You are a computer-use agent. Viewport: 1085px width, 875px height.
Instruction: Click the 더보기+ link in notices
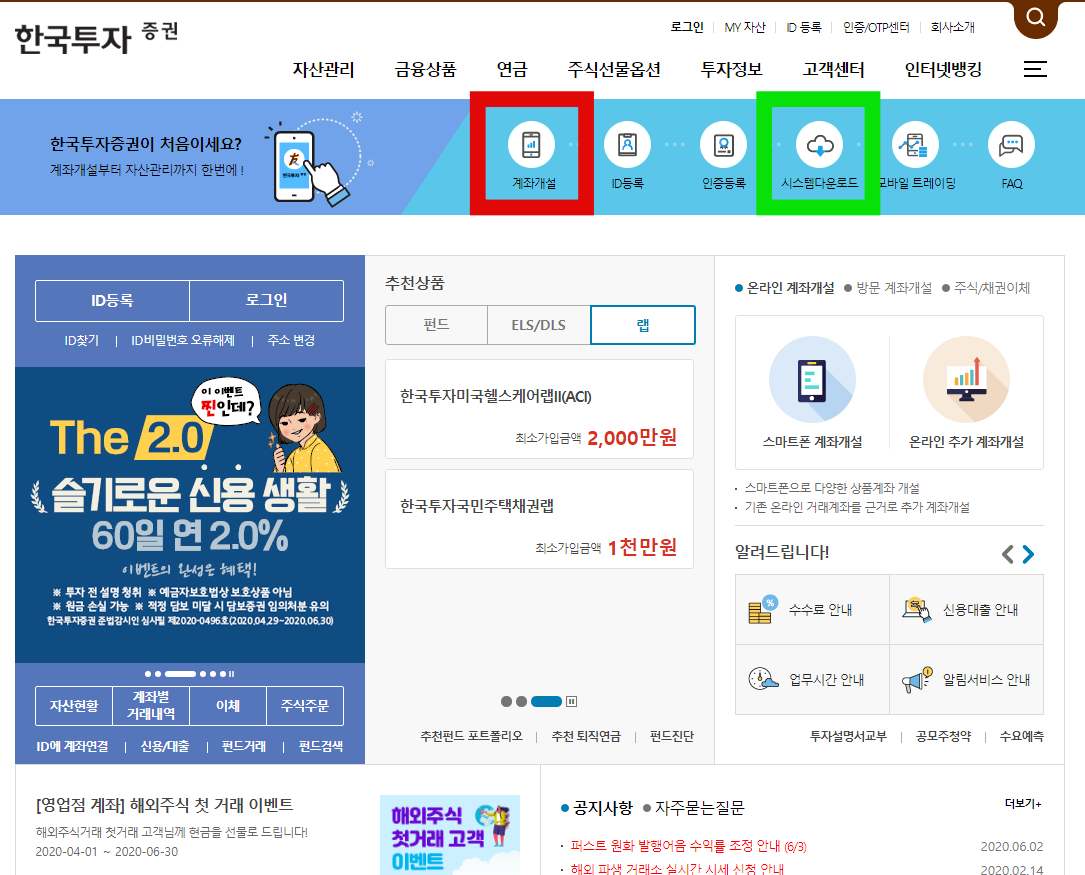[1023, 803]
